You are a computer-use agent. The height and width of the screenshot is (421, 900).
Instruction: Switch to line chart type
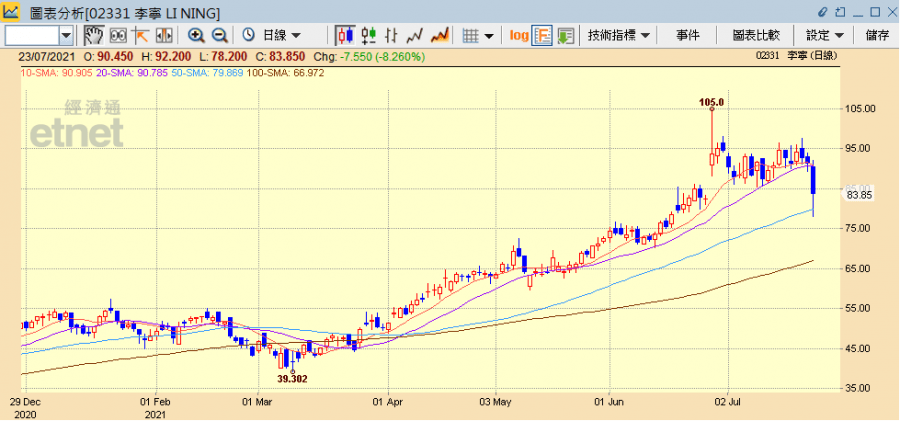pyautogui.click(x=414, y=35)
